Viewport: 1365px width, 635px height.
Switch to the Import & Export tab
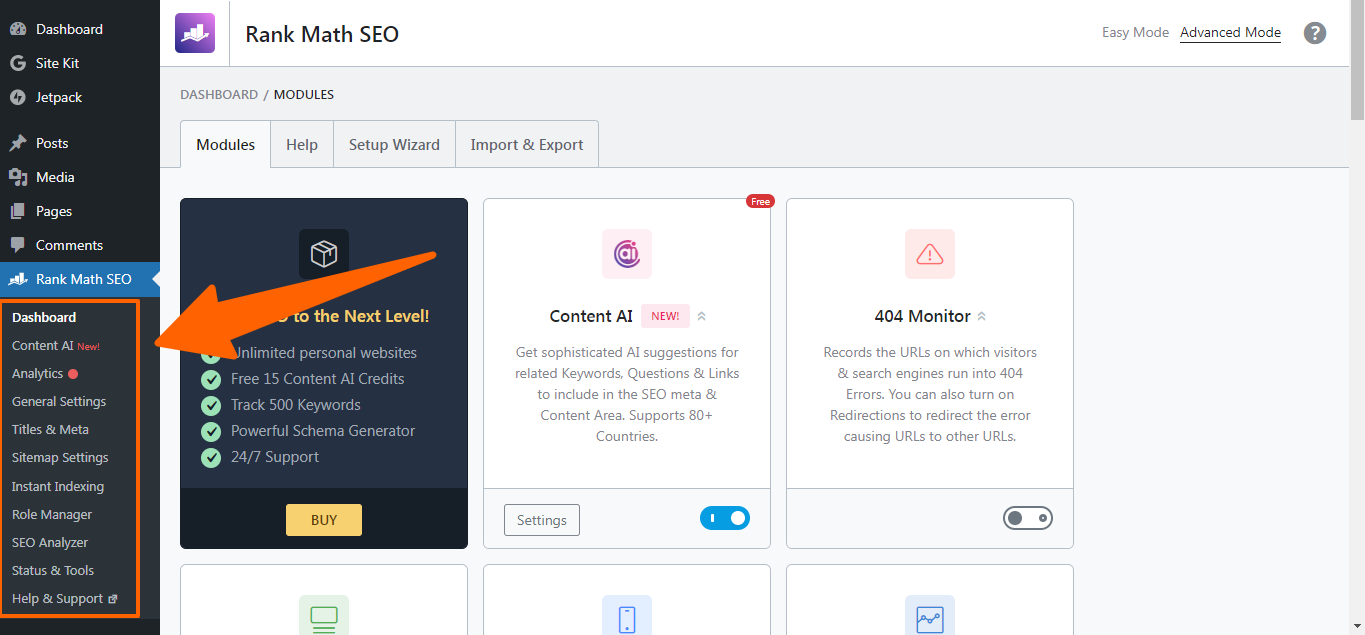(x=527, y=144)
